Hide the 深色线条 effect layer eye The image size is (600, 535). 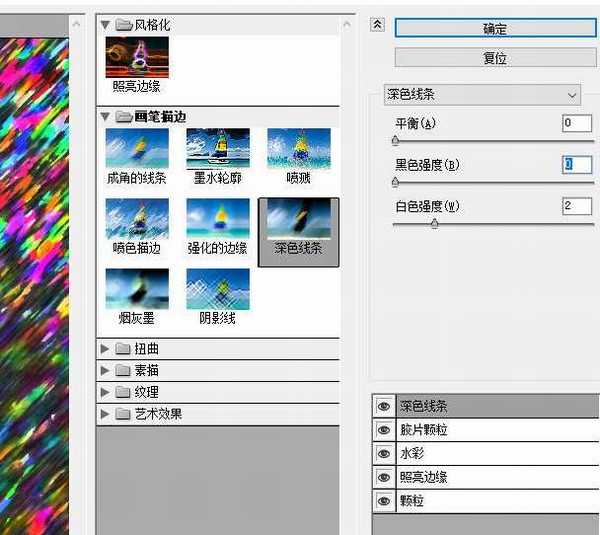(383, 406)
